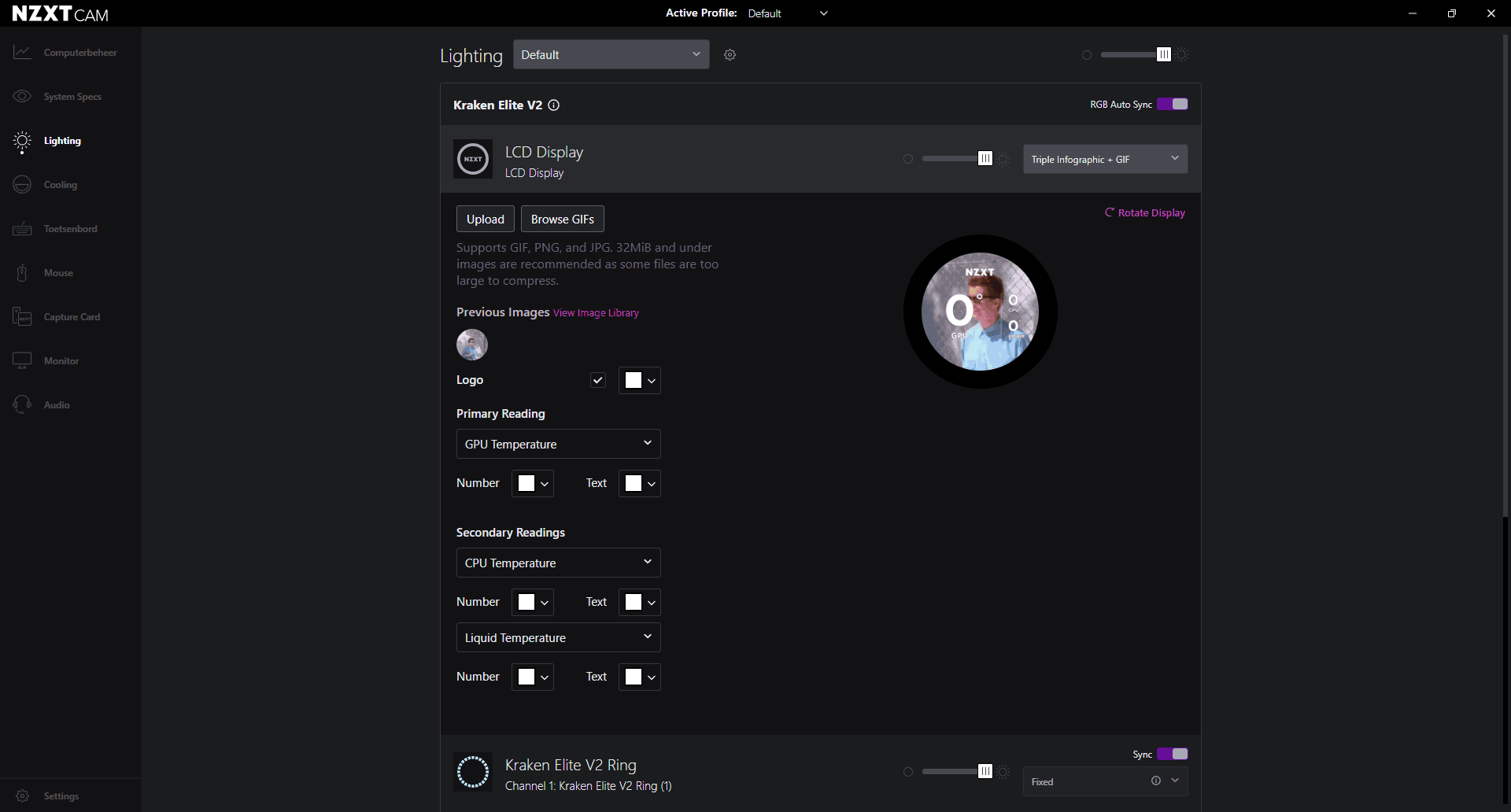Click the Lighting sun icon in sidebar
1511x812 pixels.
click(x=22, y=141)
